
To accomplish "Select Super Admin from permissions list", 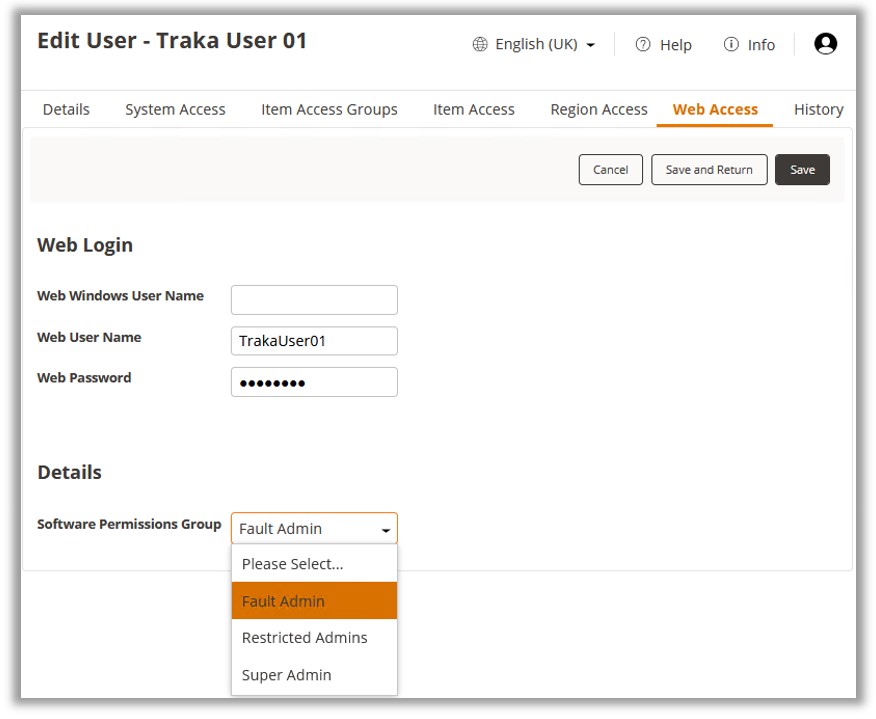I will [286, 675].
